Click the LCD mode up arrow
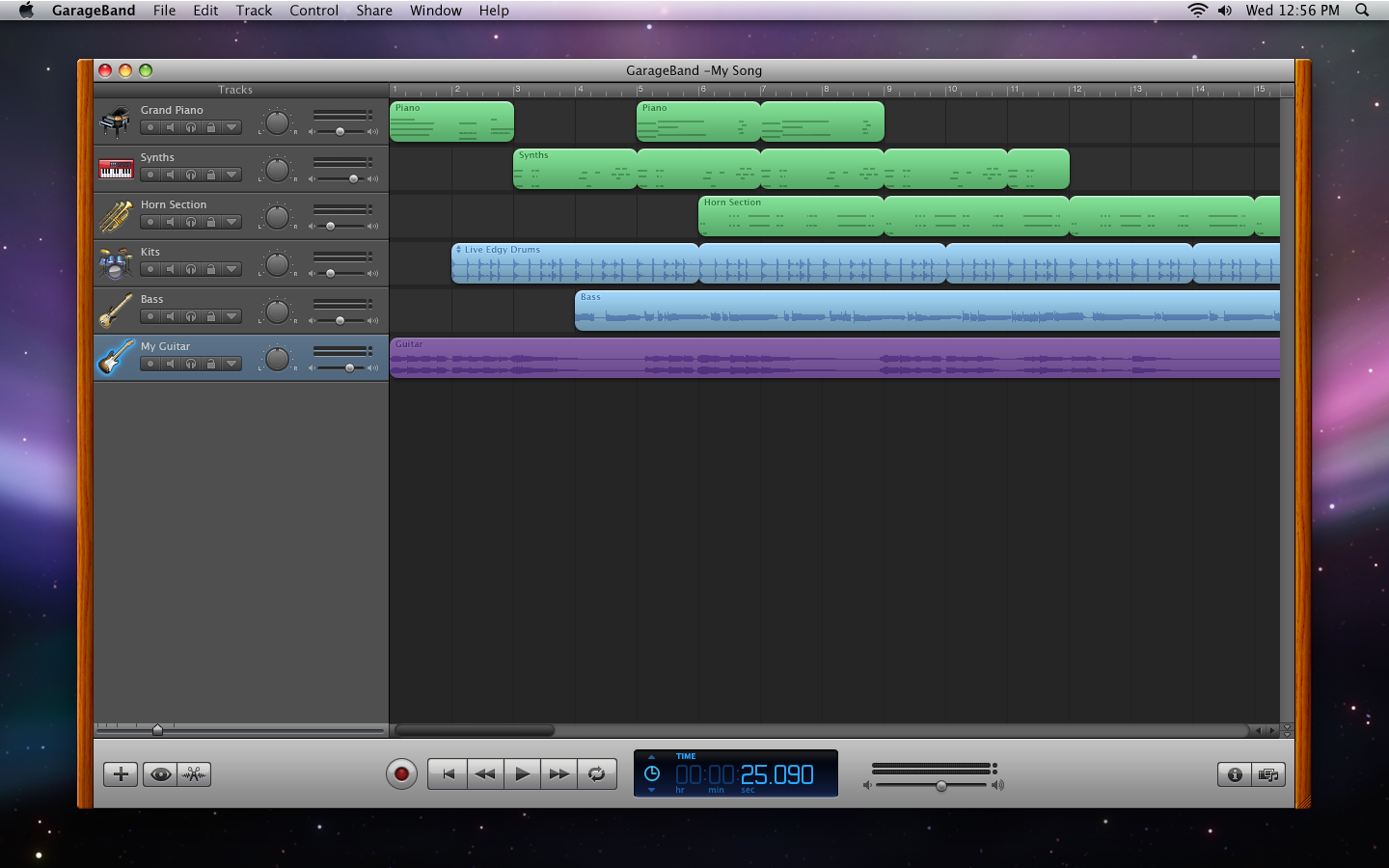The height and width of the screenshot is (868, 1389). pyautogui.click(x=652, y=757)
